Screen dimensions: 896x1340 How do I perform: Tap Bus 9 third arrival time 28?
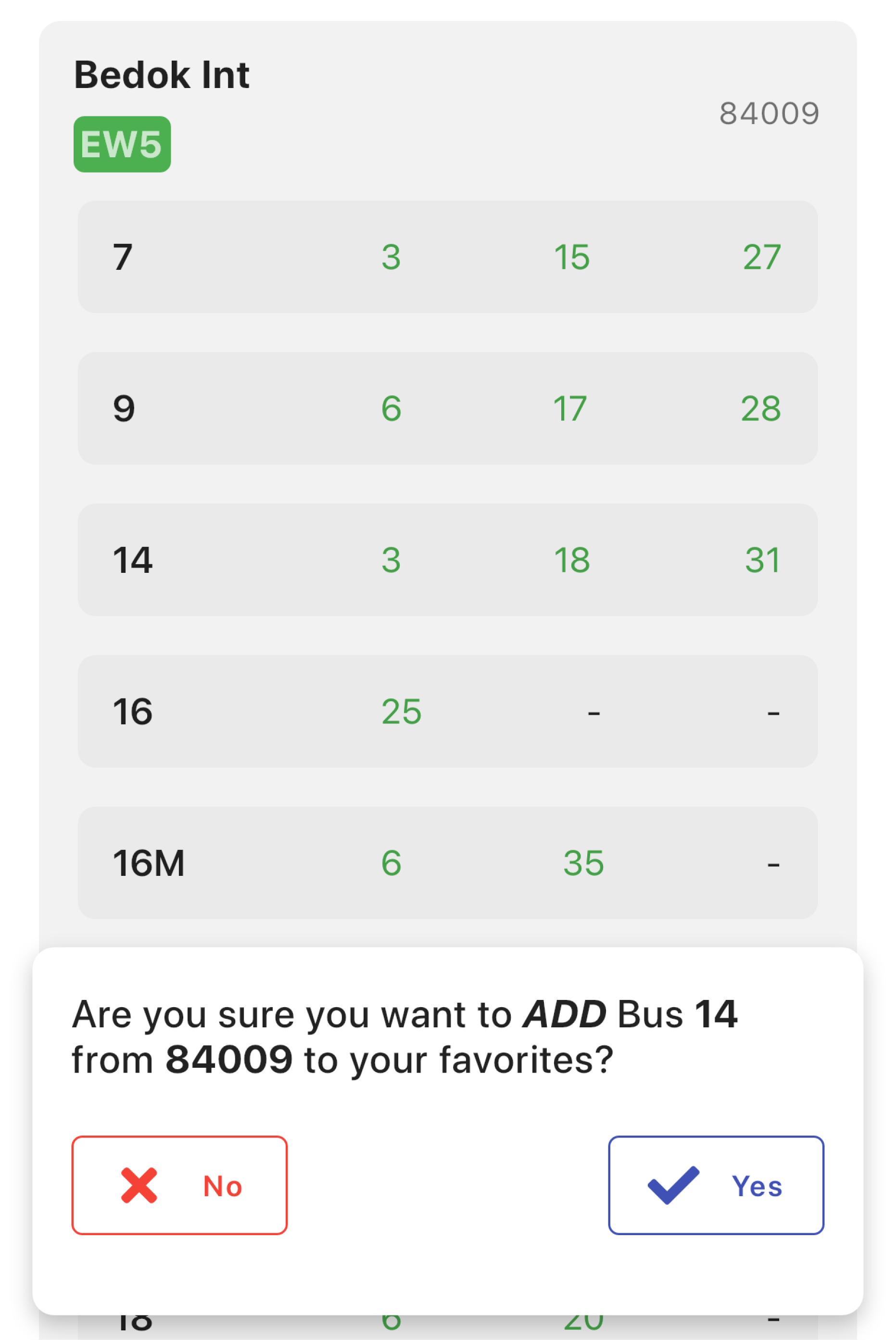[760, 408]
